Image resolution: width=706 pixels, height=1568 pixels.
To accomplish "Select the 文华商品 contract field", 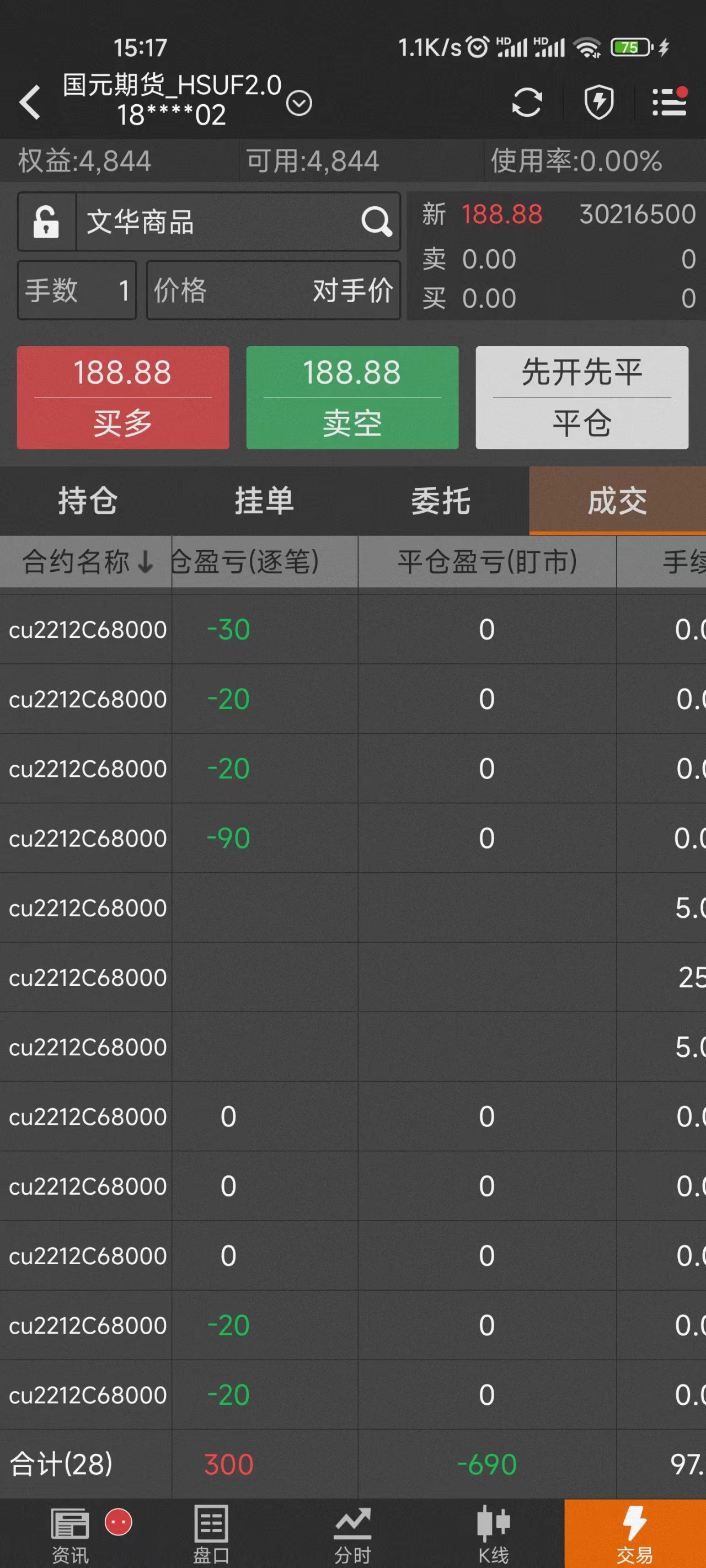I will tap(238, 222).
